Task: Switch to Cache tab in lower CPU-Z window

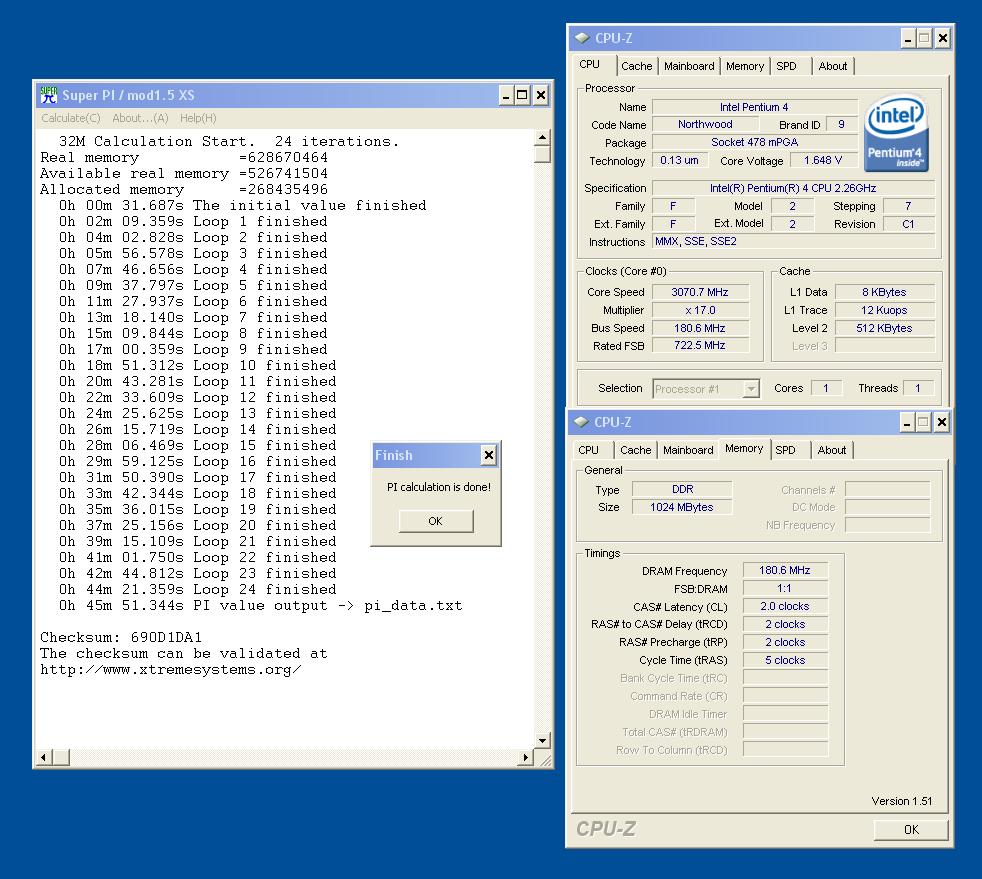Action: click(636, 450)
